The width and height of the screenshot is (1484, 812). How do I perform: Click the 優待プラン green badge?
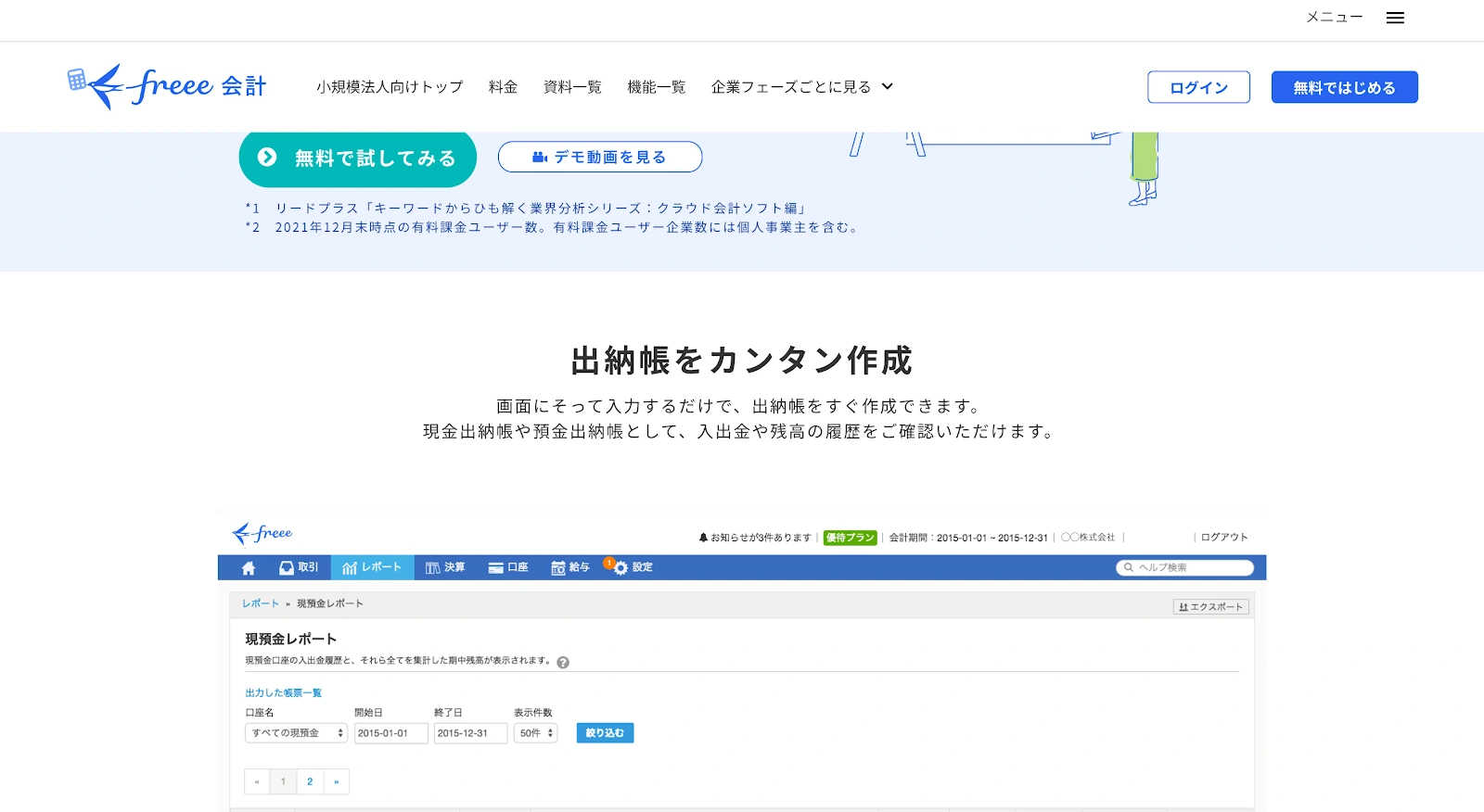coord(850,538)
